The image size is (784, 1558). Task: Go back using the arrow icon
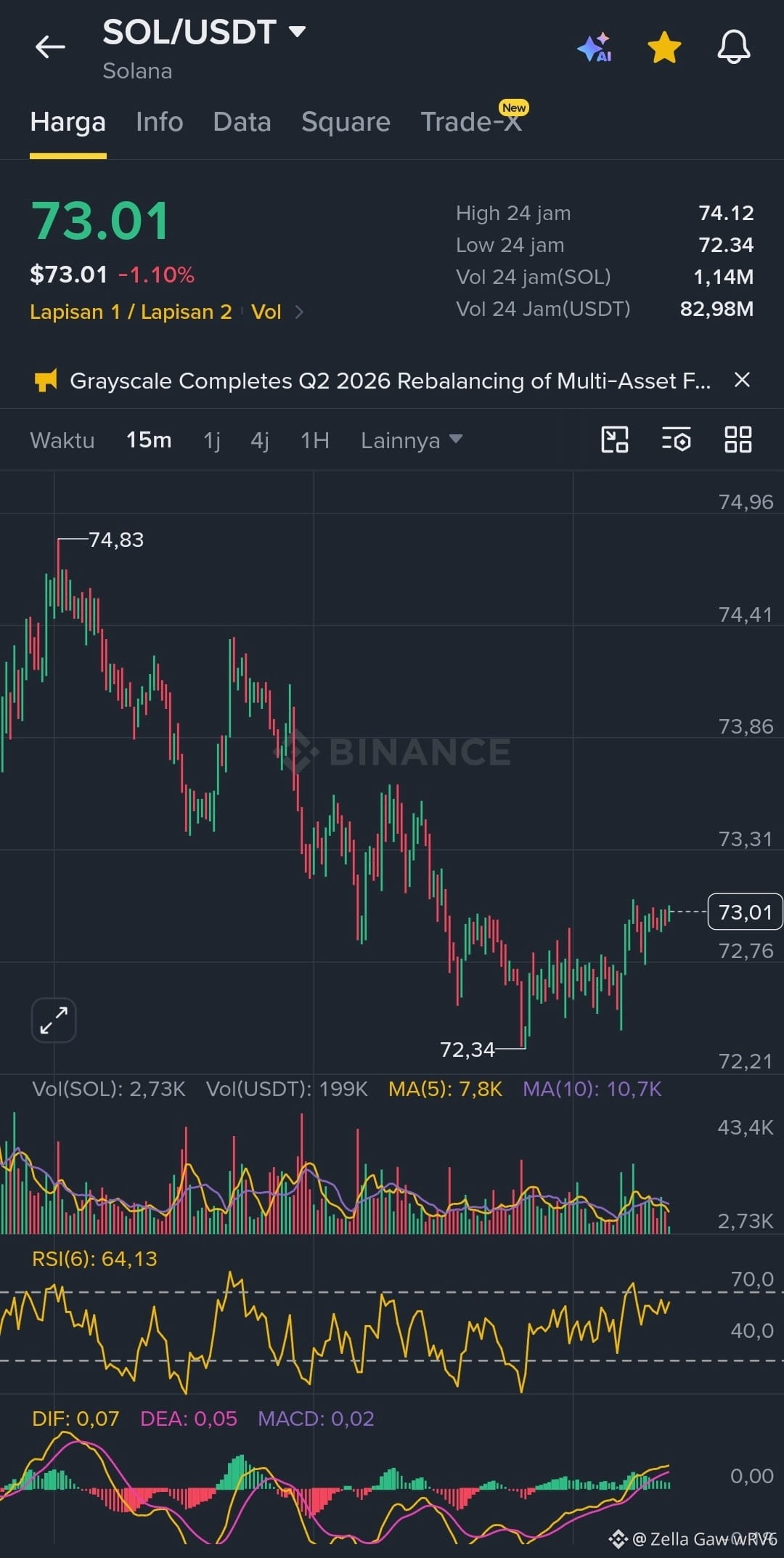pos(50,47)
